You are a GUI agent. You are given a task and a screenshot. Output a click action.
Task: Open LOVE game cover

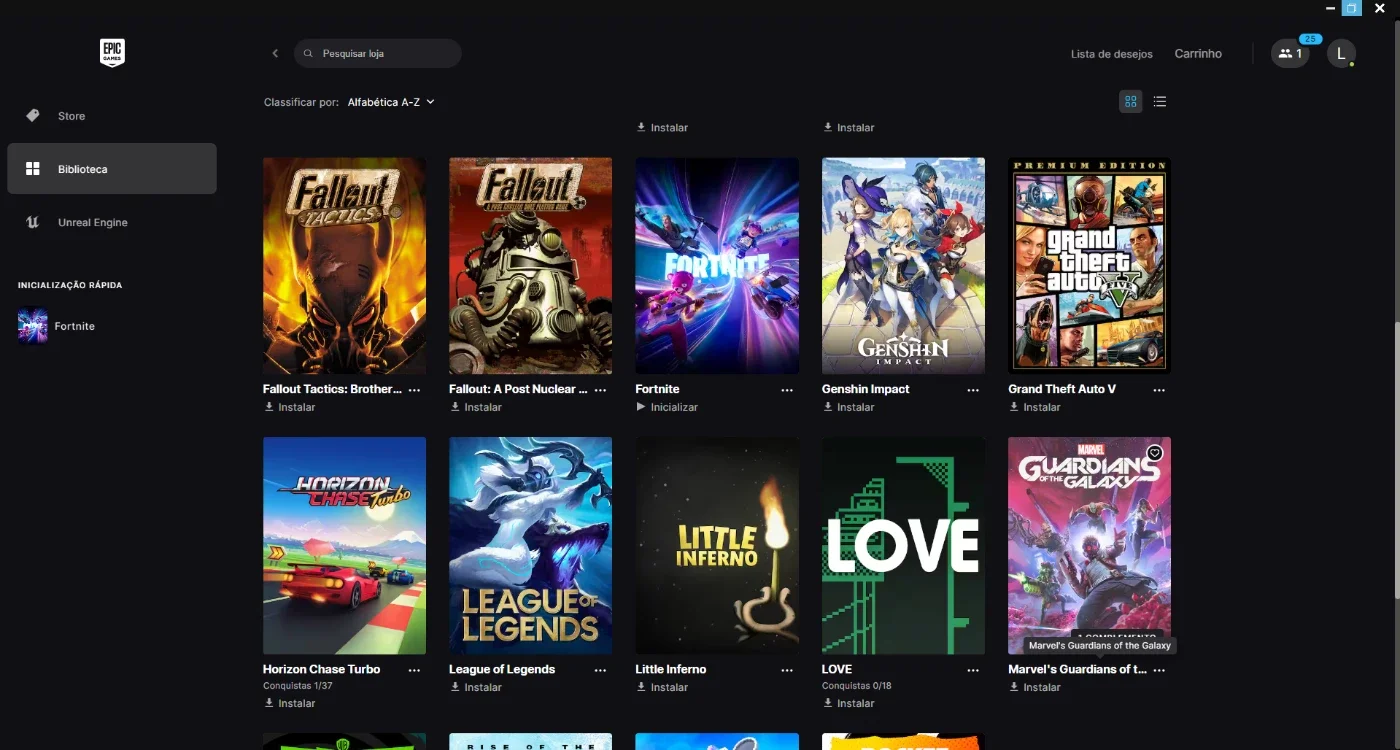click(903, 545)
